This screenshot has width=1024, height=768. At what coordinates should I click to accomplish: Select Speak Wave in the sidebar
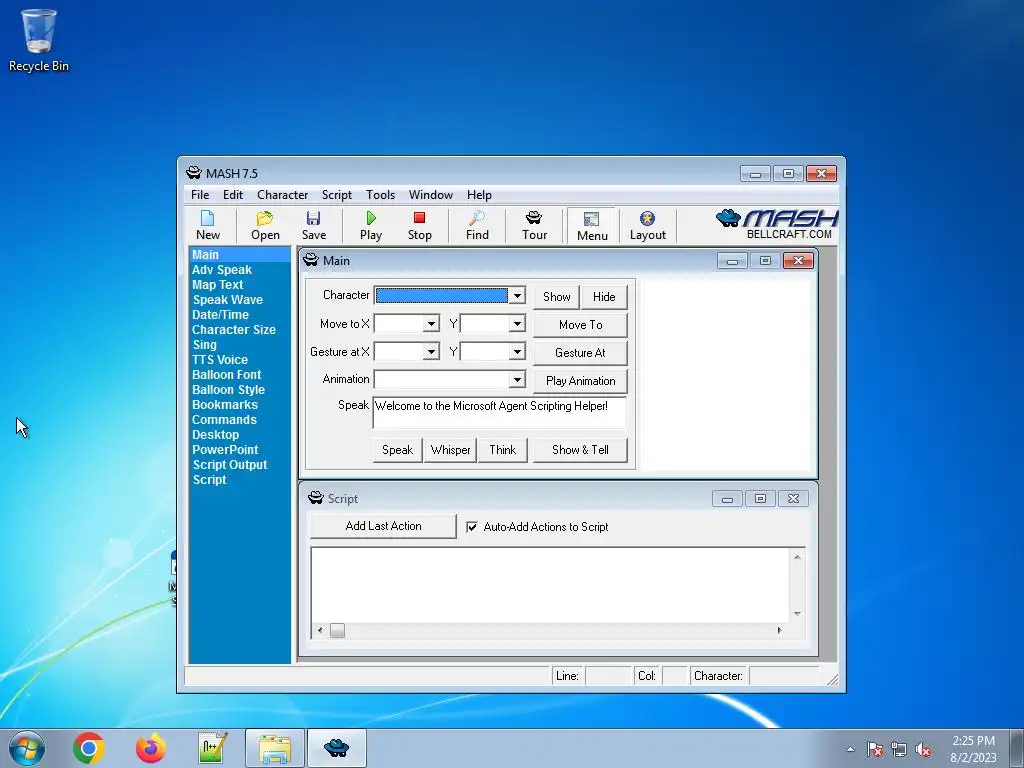227,300
